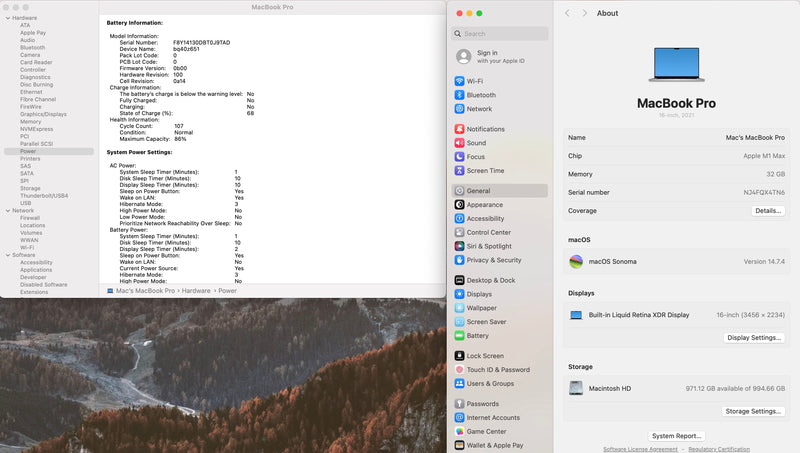Select Printers in System Information sidebar
This screenshot has height=453, width=800.
[30, 159]
